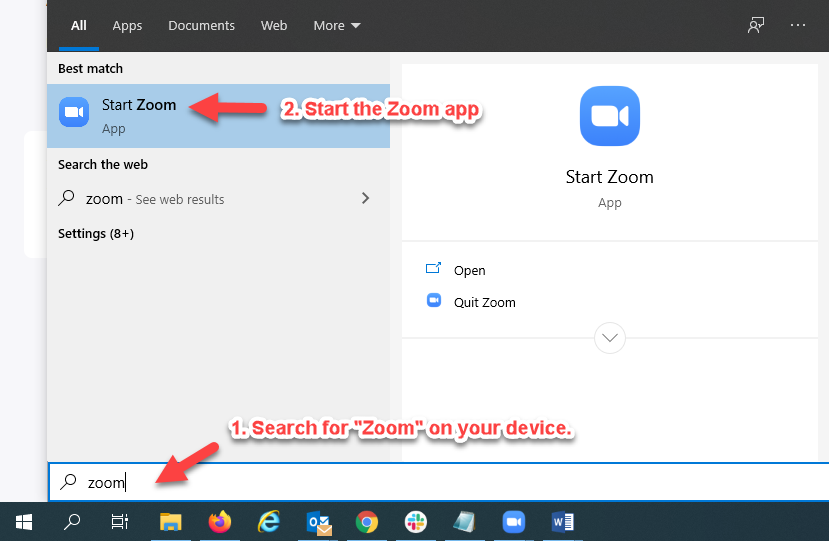Viewport: 829px width, 541px height.
Task: Open the Windows Start menu button
Action: click(x=24, y=522)
